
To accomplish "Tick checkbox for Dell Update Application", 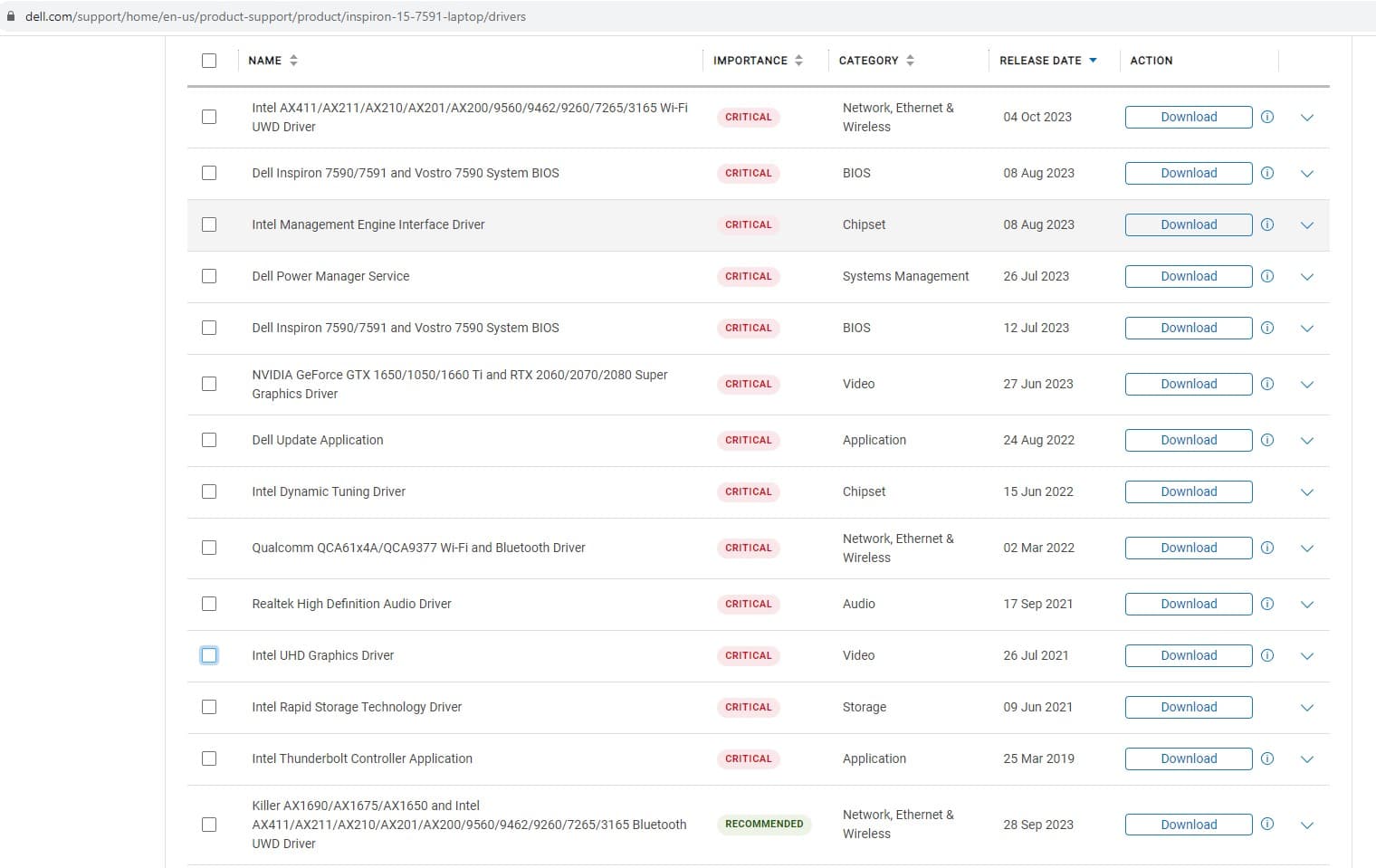I will [209, 440].
